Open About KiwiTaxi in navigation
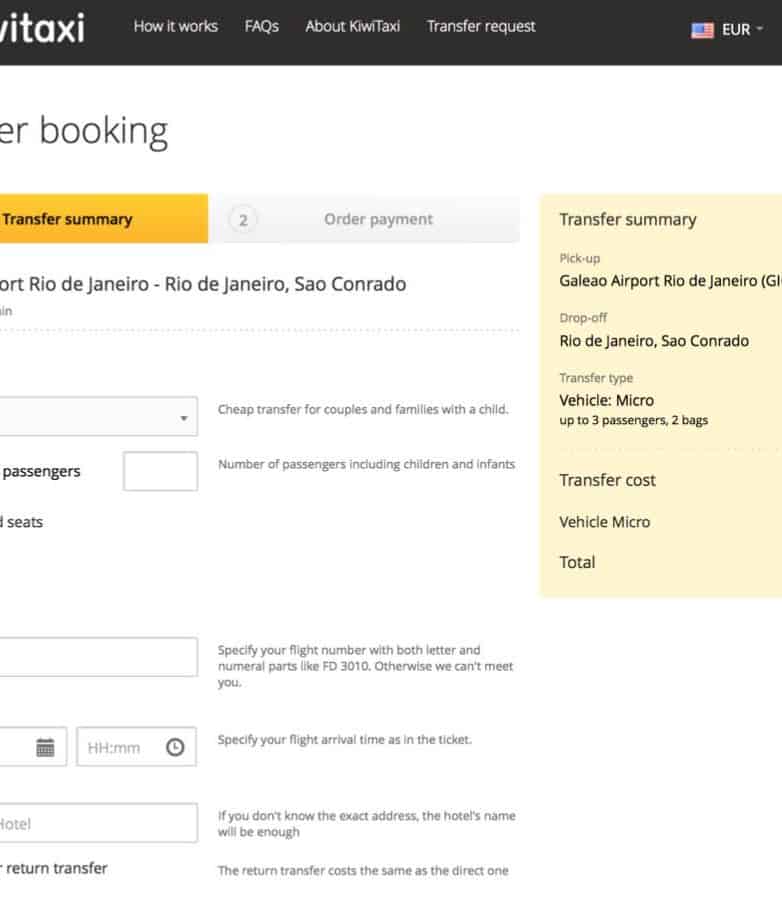Screen dimensions: 782x906 [x=352, y=26]
